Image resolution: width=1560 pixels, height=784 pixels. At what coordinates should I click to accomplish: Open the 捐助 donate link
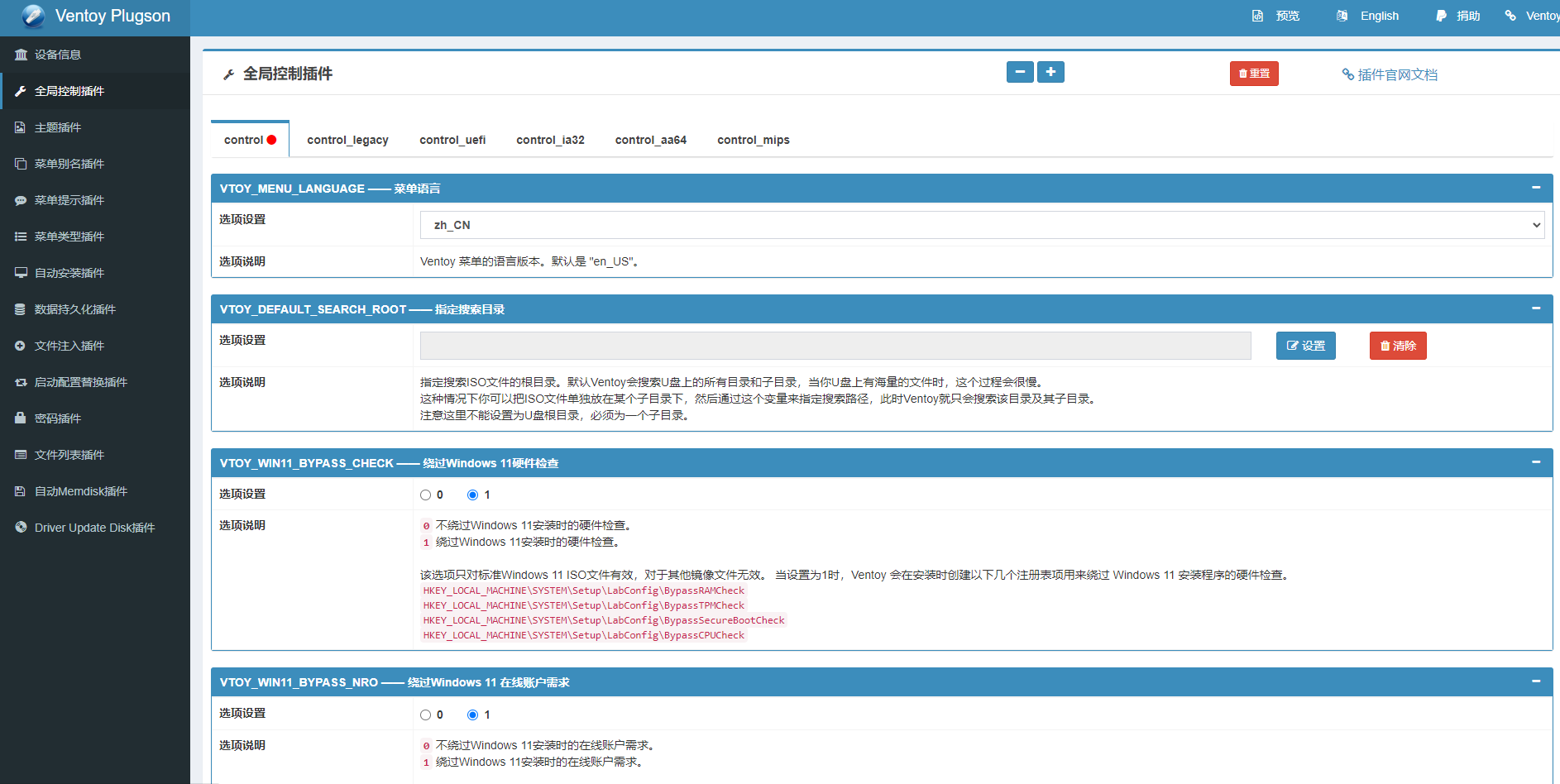coord(1458,16)
